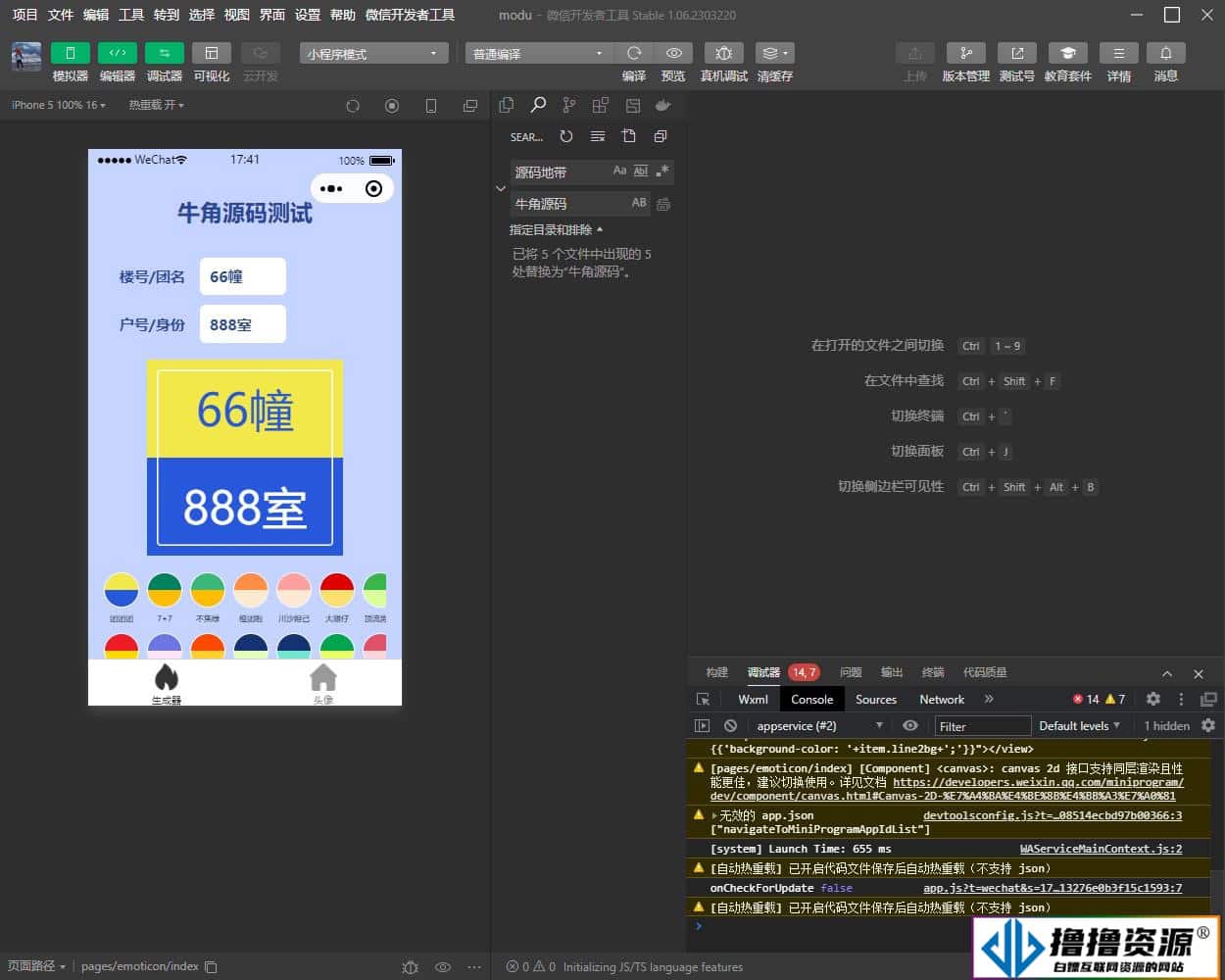Viewport: 1225px width, 980px height.
Task: Open the 可视化 visual layout button
Action: (212, 53)
